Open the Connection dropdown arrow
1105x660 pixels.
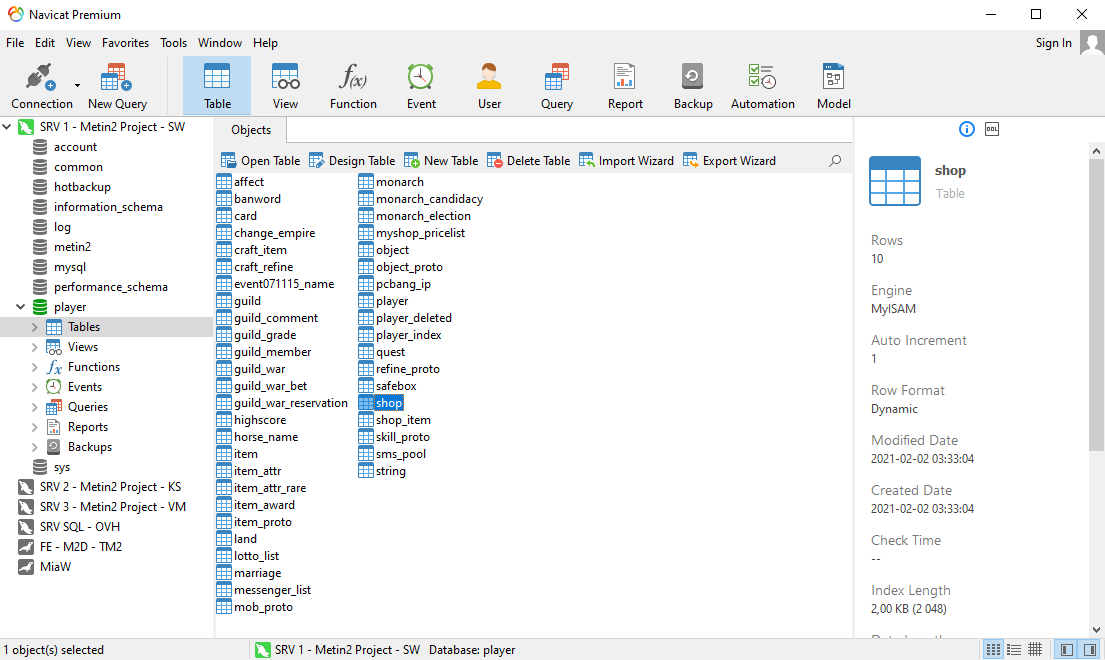click(x=78, y=86)
